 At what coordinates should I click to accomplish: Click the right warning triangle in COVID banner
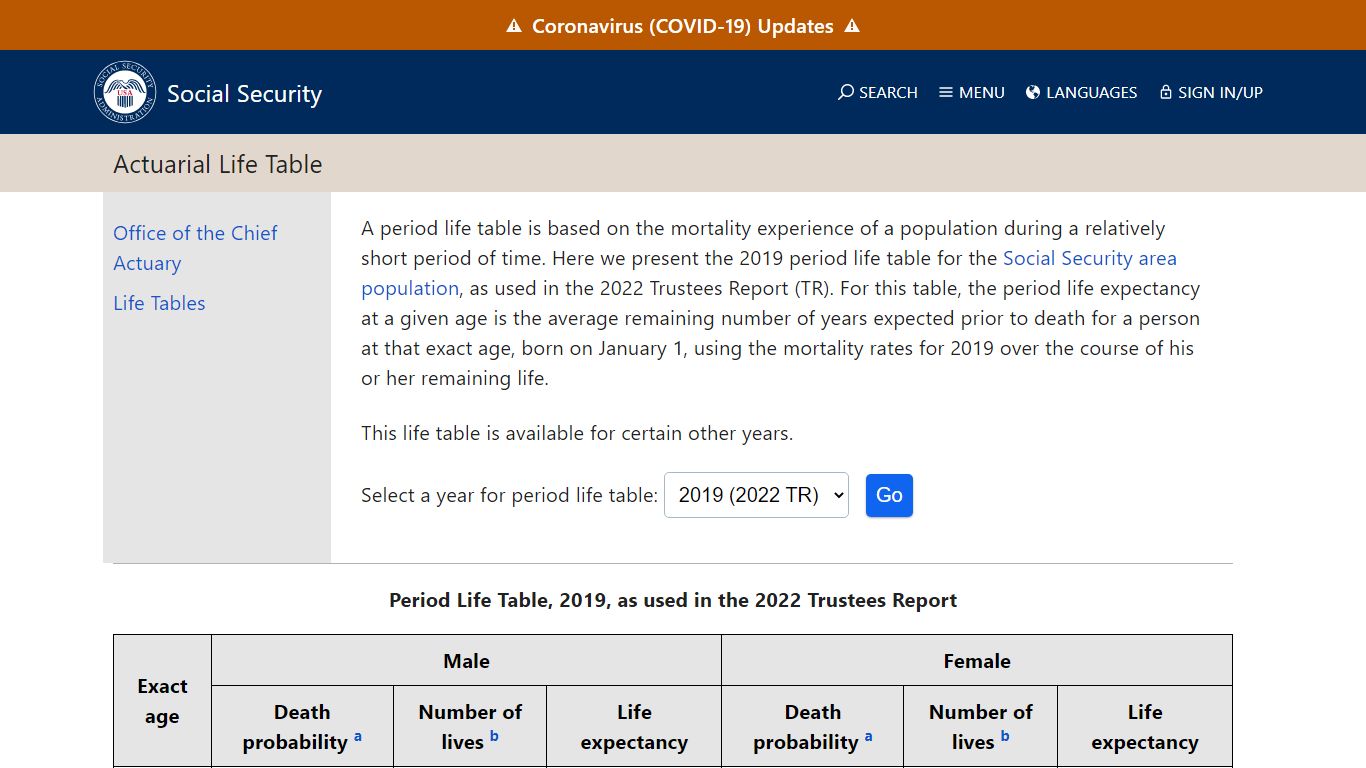(852, 26)
